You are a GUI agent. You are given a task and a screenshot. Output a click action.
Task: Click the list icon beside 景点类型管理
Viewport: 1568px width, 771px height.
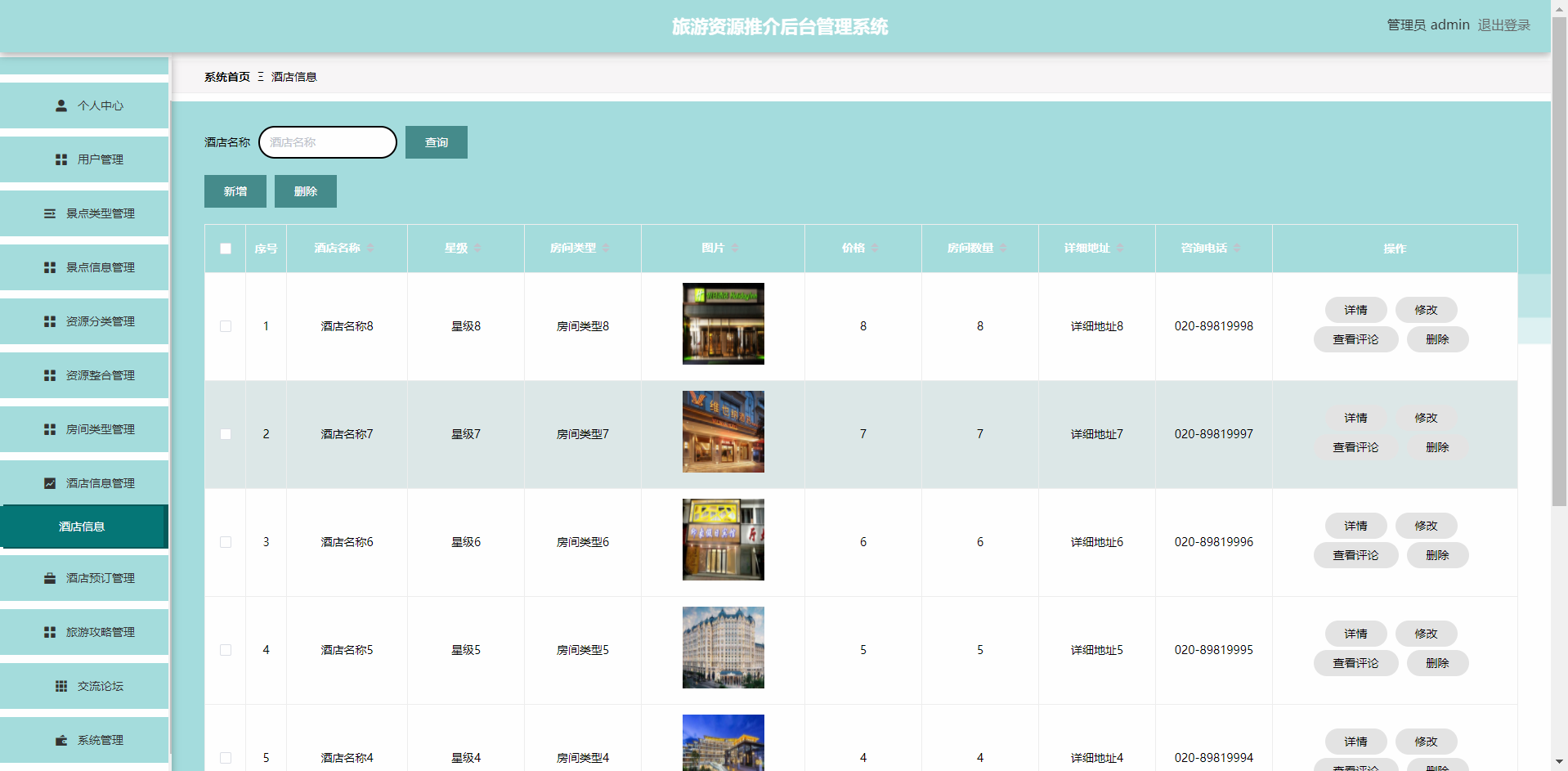coord(50,213)
